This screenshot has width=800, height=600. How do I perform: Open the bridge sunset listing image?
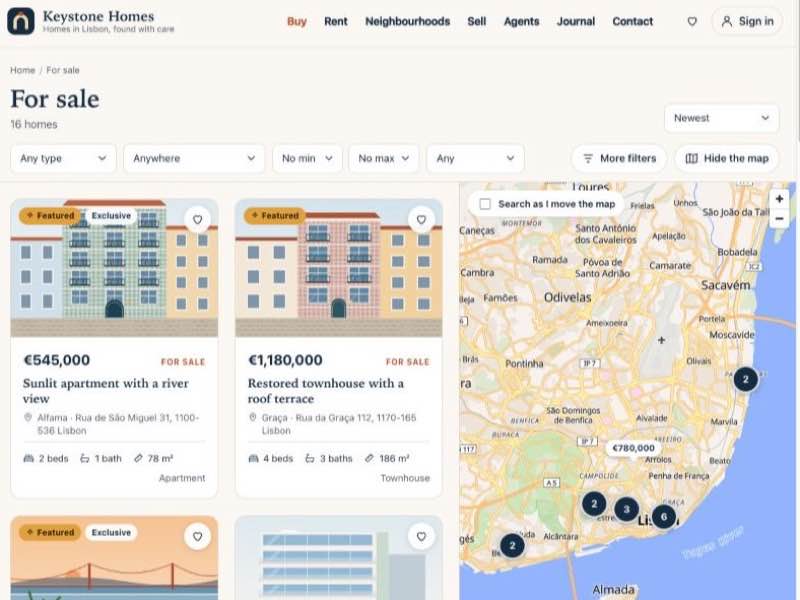tap(114, 558)
